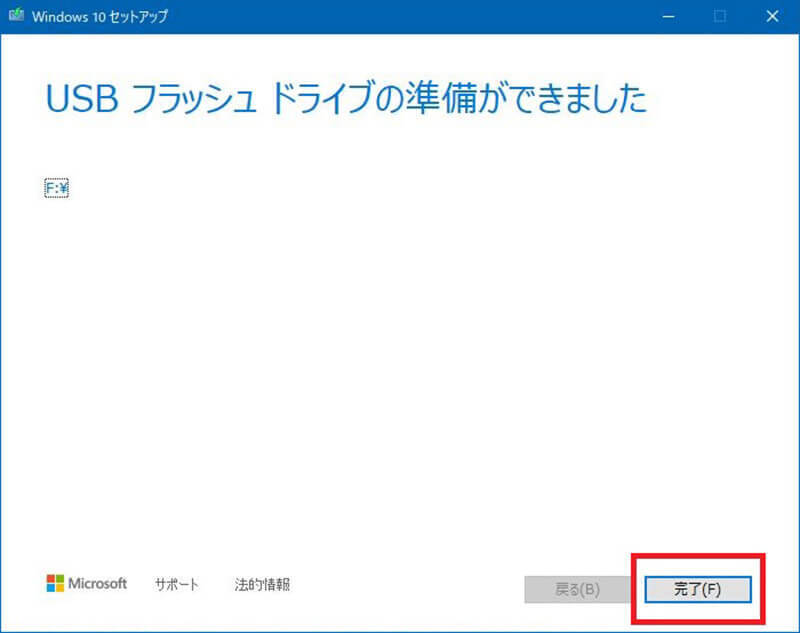The image size is (800, 633).
Task: Click the Windows 10 setup title bar icon
Action: click(17, 16)
